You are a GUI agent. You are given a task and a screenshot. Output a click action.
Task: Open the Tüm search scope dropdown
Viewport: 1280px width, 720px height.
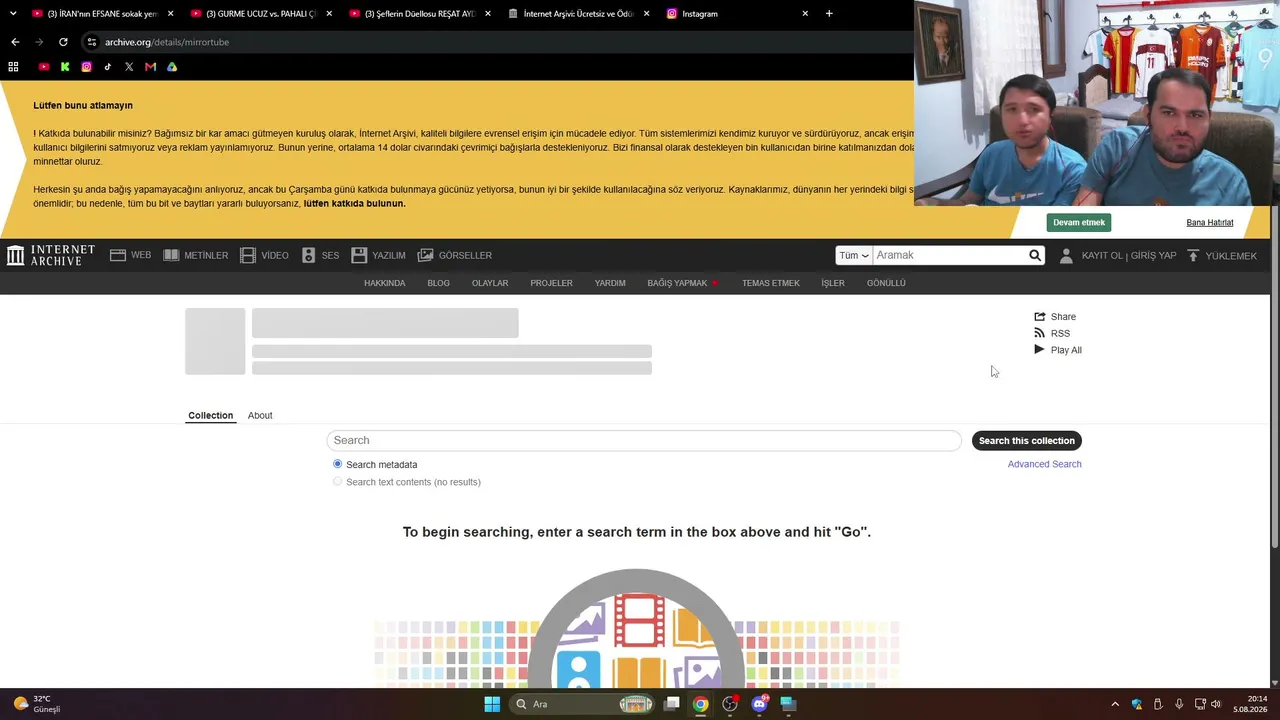[x=854, y=255]
